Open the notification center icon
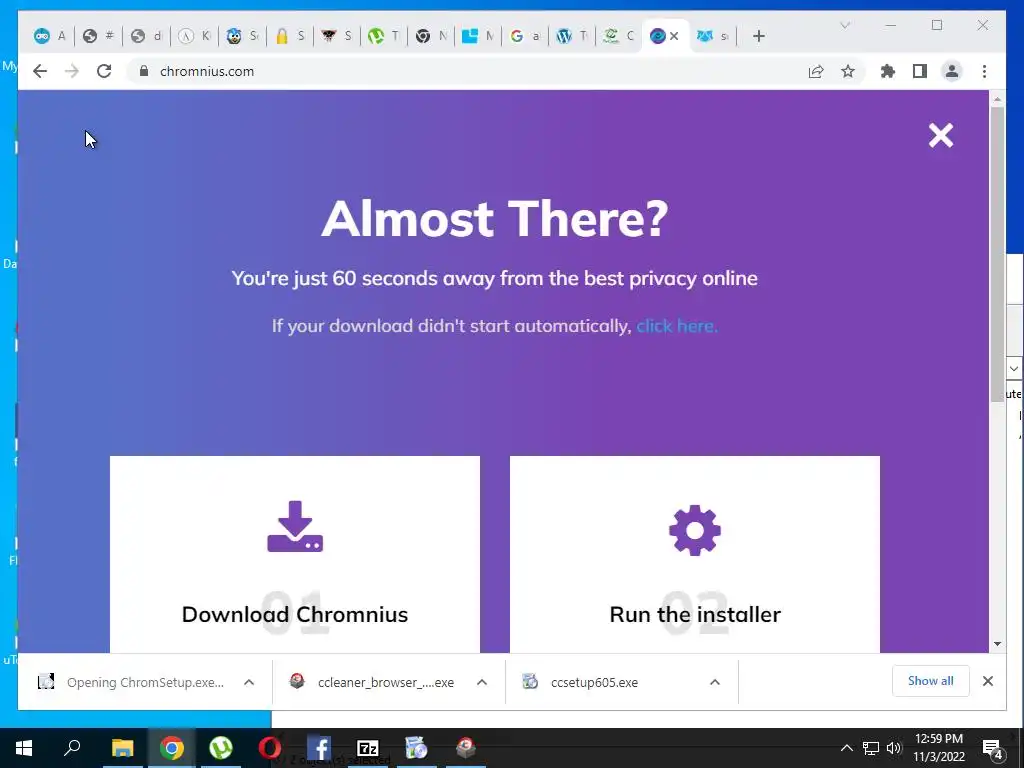Viewport: 1024px width, 768px height. pos(992,748)
